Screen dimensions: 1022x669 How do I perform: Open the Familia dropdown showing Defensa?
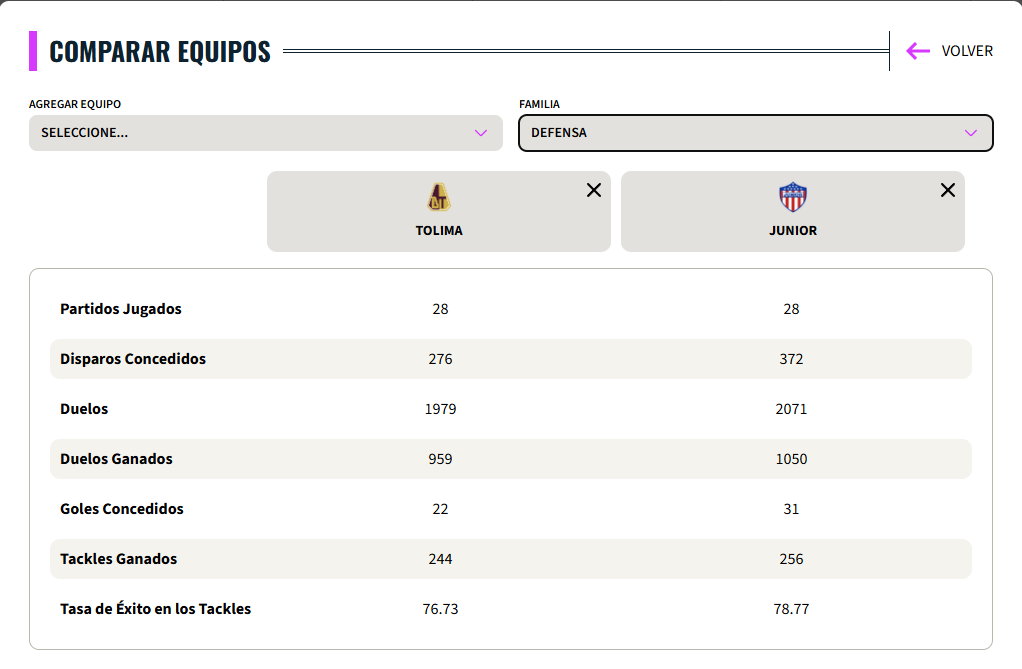tap(755, 133)
